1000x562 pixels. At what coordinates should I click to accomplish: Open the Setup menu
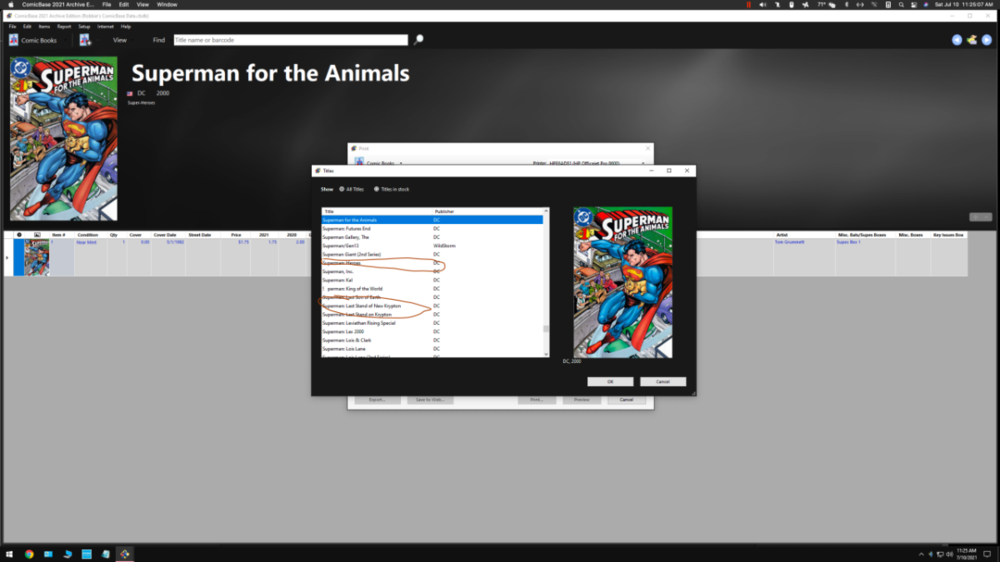[x=84, y=27]
